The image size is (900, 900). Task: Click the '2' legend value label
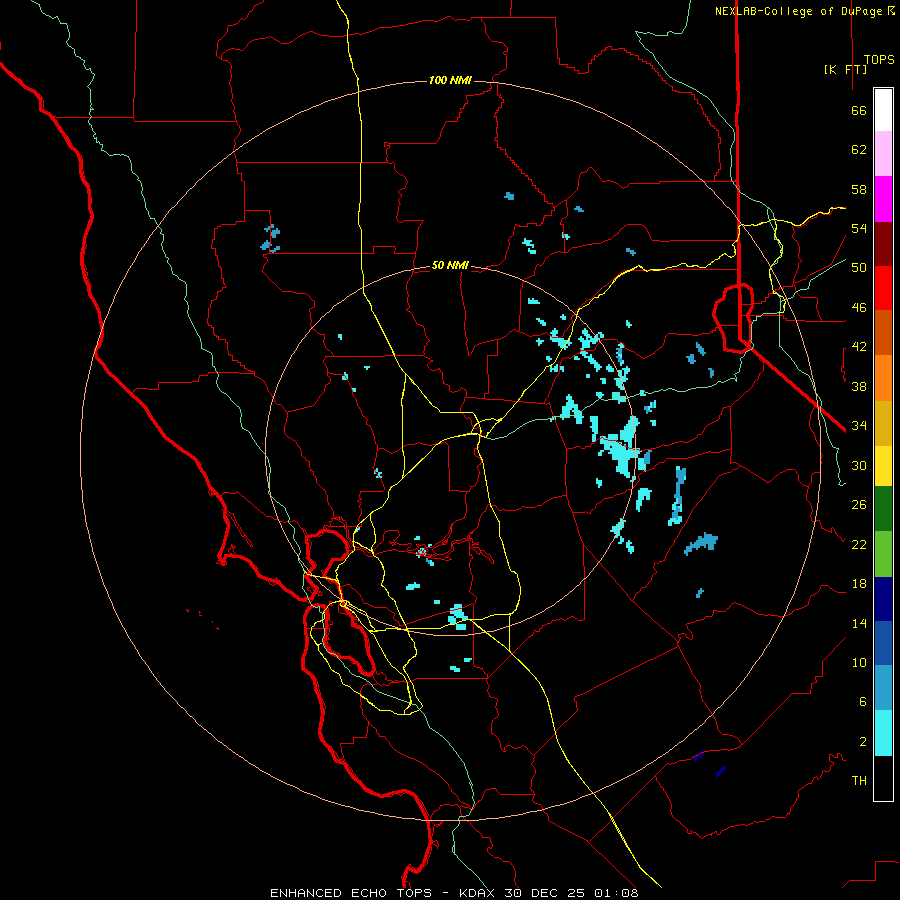(x=863, y=742)
